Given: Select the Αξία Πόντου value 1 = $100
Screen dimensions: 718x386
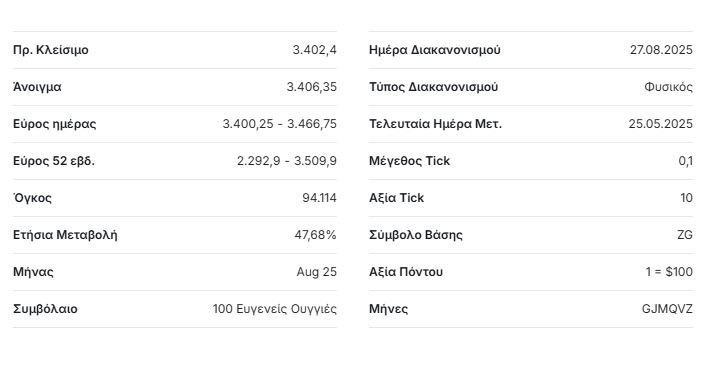Looking at the screenshot, I should 669,272.
